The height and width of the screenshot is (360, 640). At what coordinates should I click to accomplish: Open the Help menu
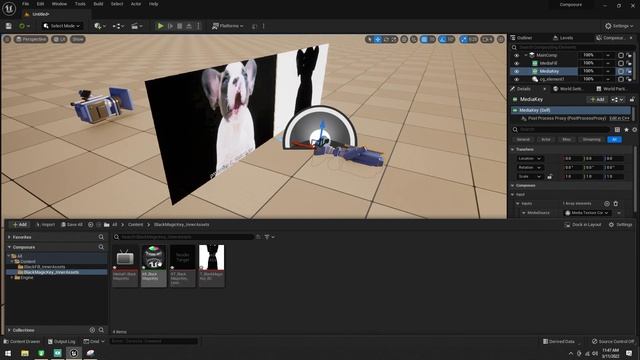click(153, 4)
